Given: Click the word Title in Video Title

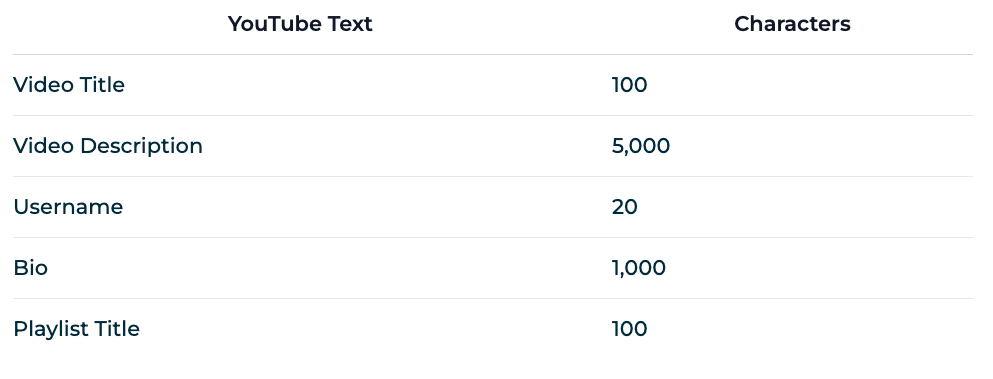Looking at the screenshot, I should pyautogui.click(x=103, y=85).
